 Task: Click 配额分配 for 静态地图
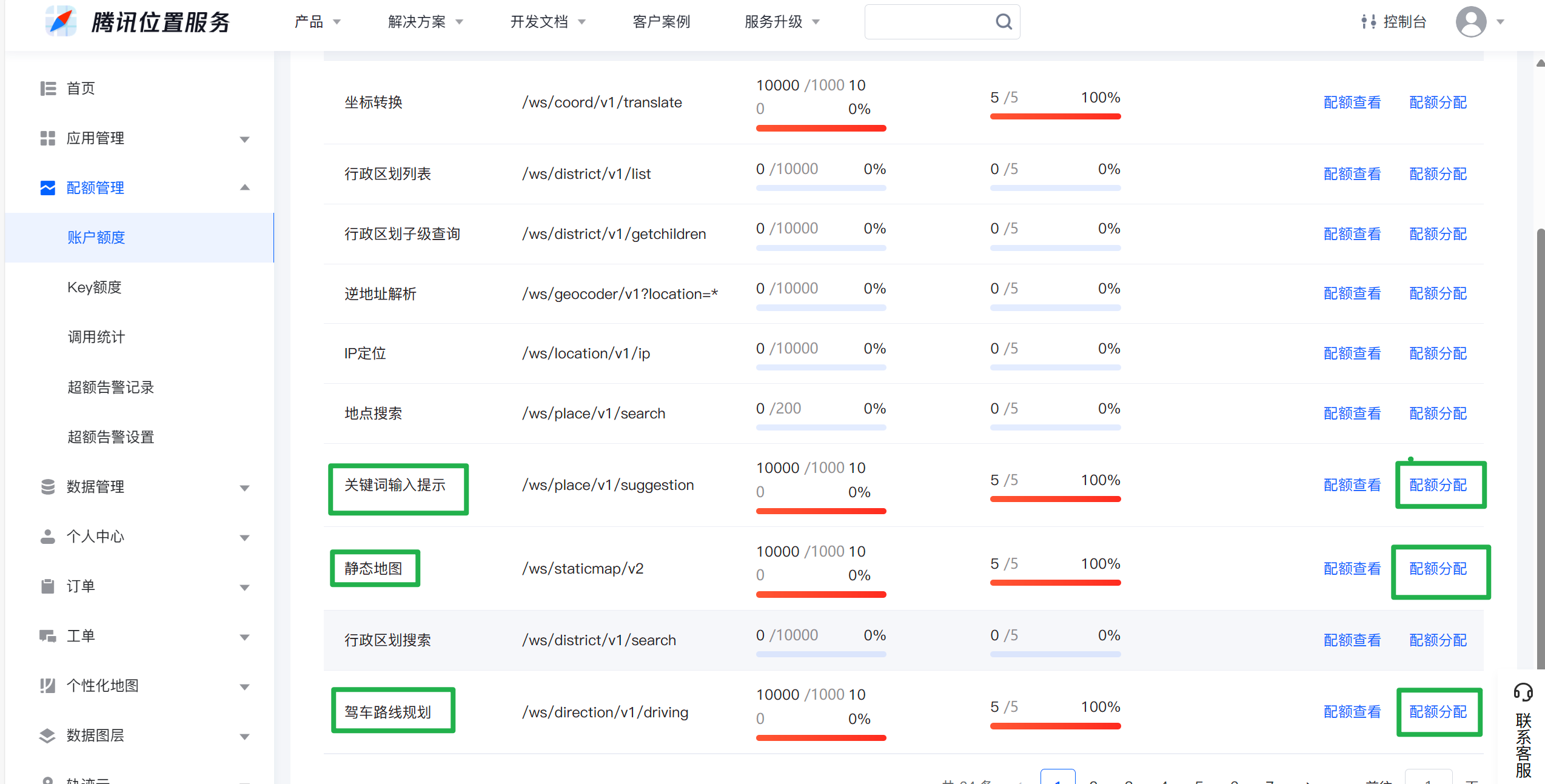click(x=1438, y=568)
